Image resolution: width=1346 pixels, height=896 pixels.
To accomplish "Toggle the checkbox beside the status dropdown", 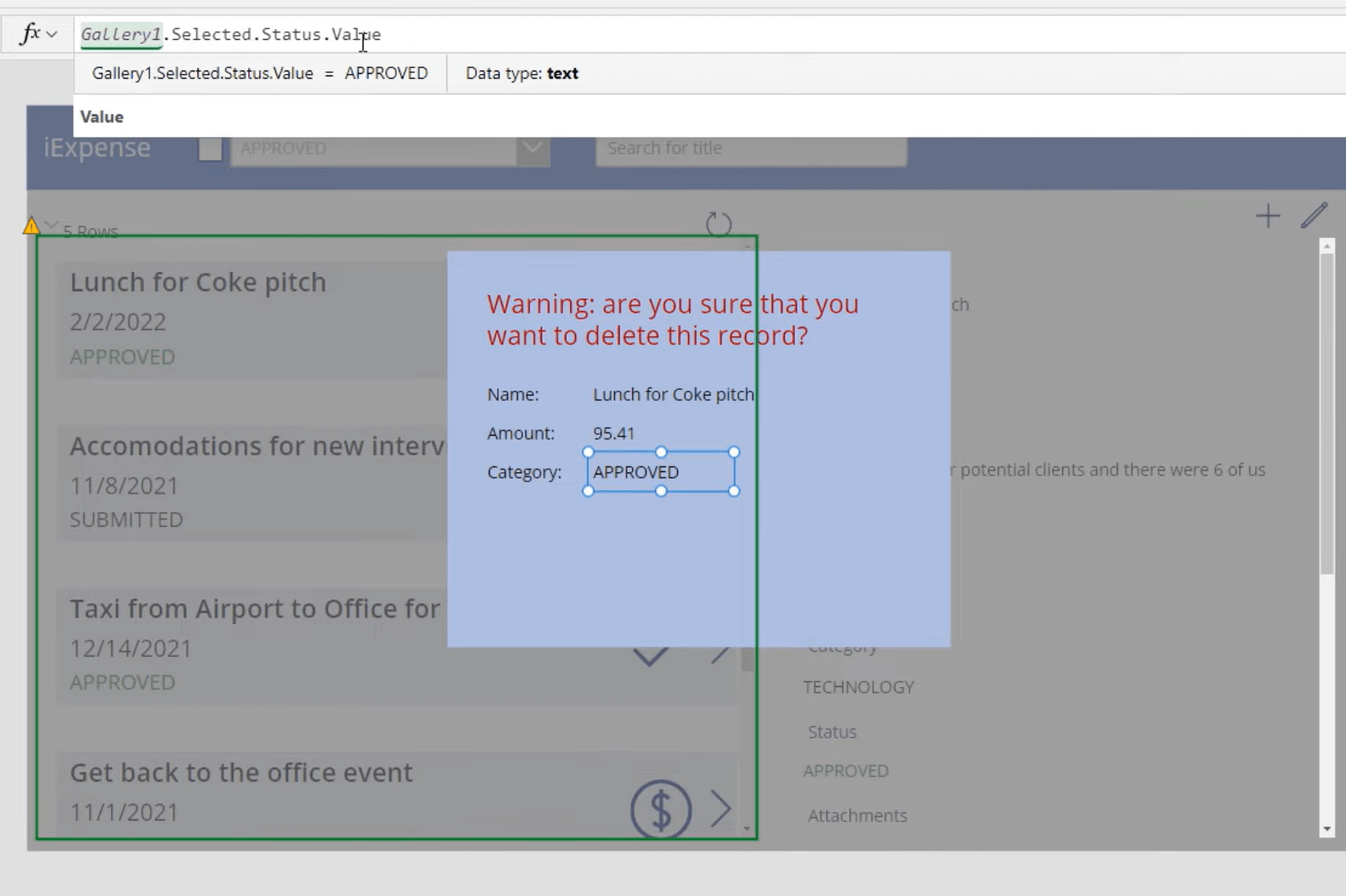I will coord(210,149).
